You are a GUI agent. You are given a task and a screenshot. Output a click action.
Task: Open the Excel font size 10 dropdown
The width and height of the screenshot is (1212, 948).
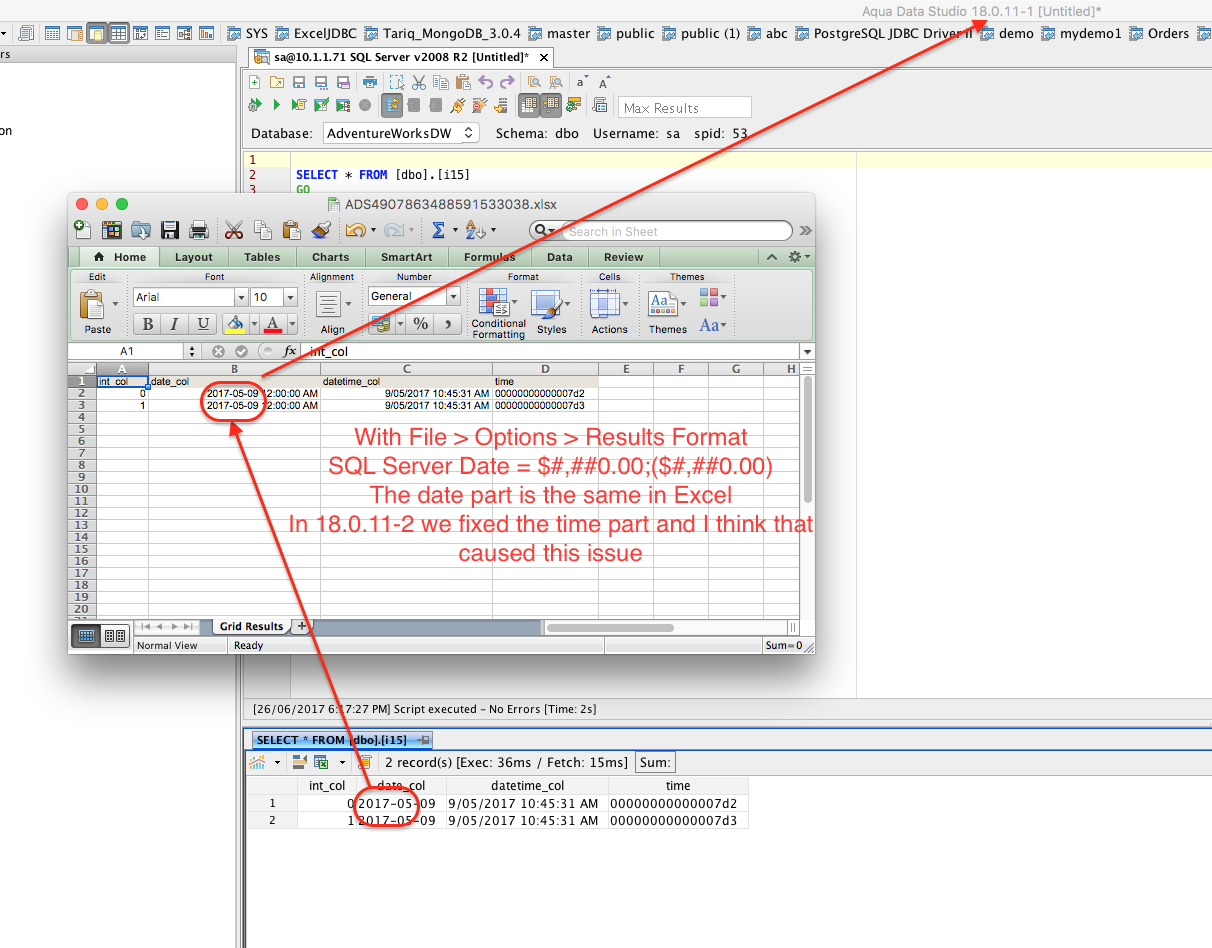[x=291, y=297]
